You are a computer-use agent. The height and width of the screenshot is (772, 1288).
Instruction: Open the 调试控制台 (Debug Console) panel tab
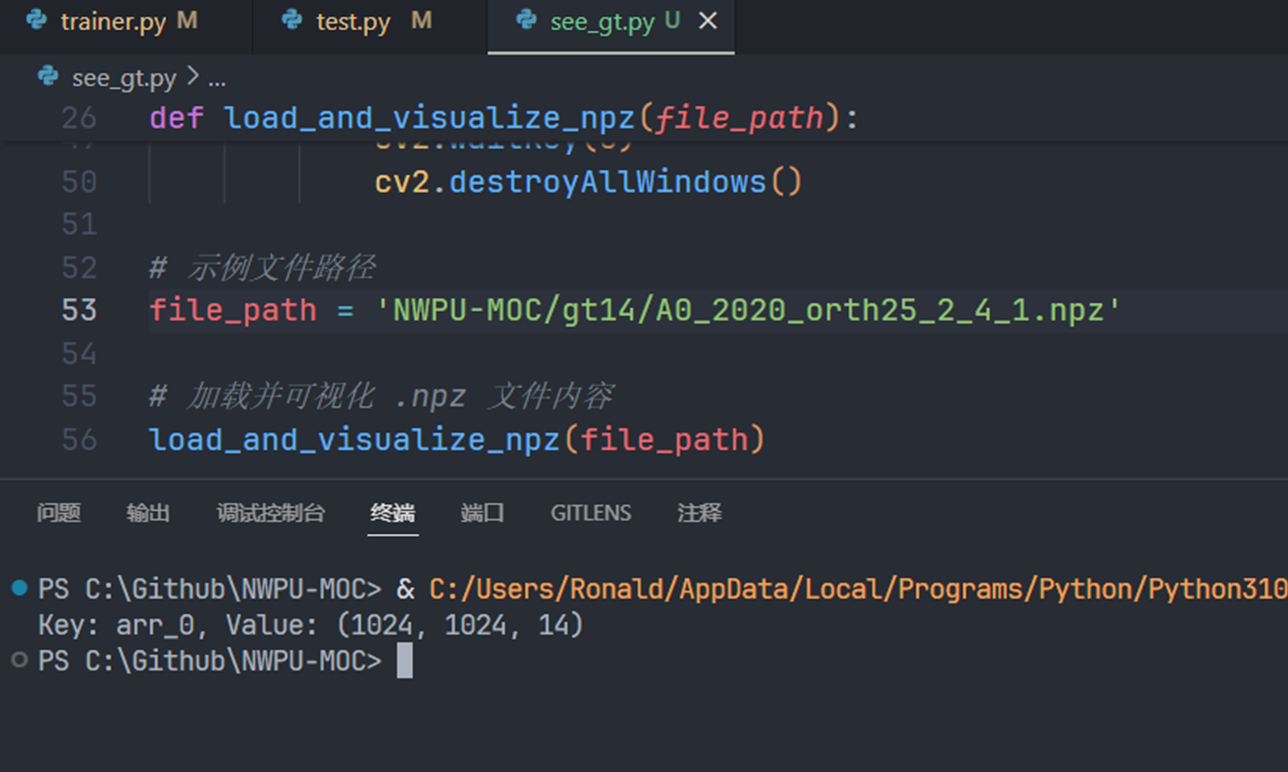[x=271, y=513]
